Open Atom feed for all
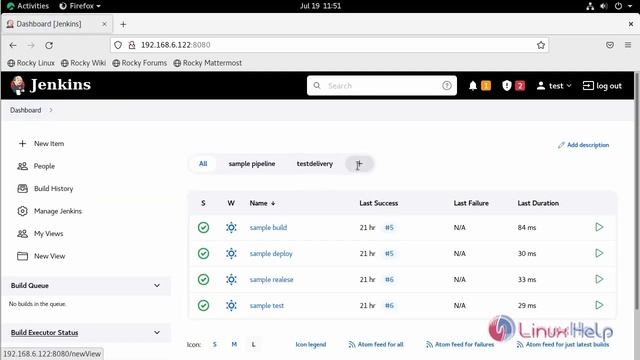Screen dimensions: 640x360 click(x=376, y=344)
